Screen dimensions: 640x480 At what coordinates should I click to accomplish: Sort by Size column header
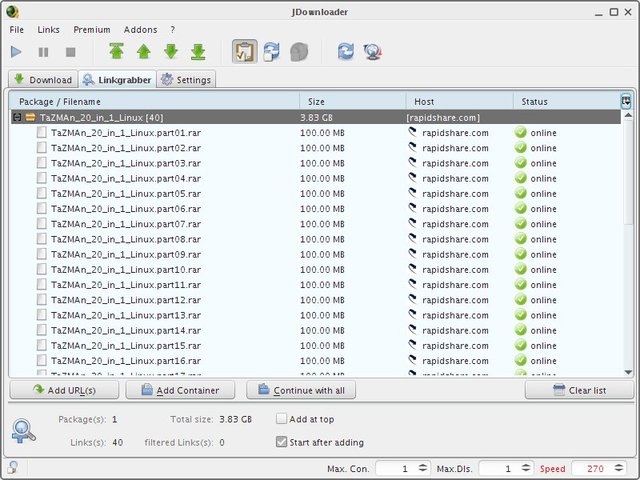[353, 101]
